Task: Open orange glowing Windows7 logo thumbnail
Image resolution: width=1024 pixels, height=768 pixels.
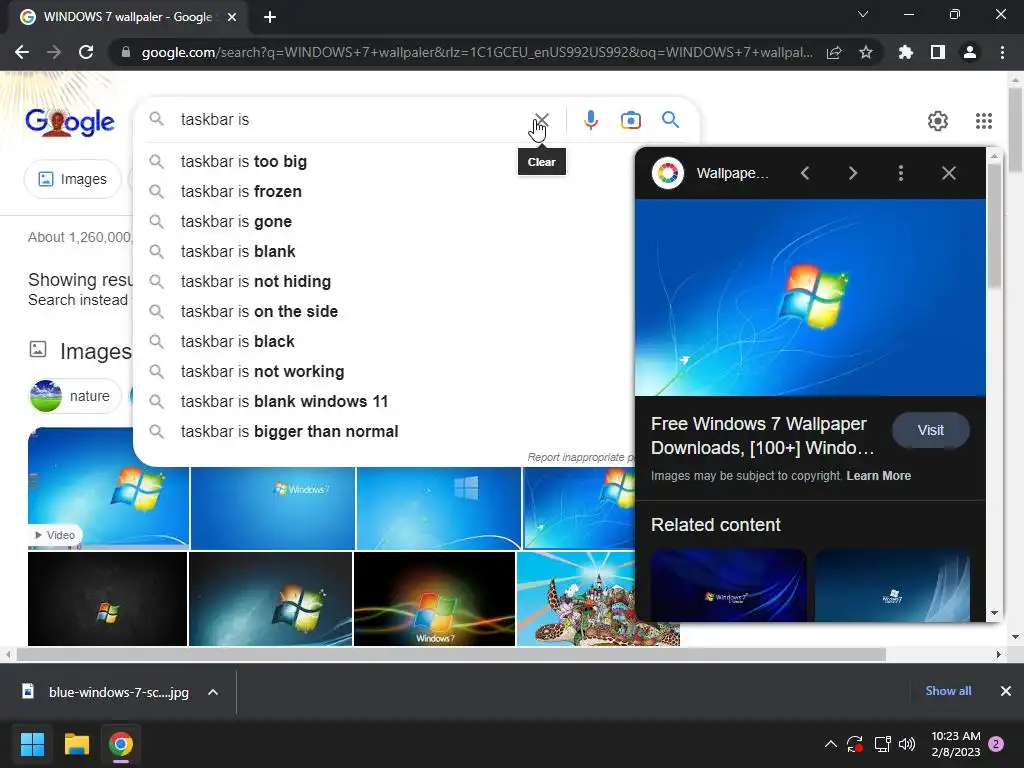Action: [434, 599]
